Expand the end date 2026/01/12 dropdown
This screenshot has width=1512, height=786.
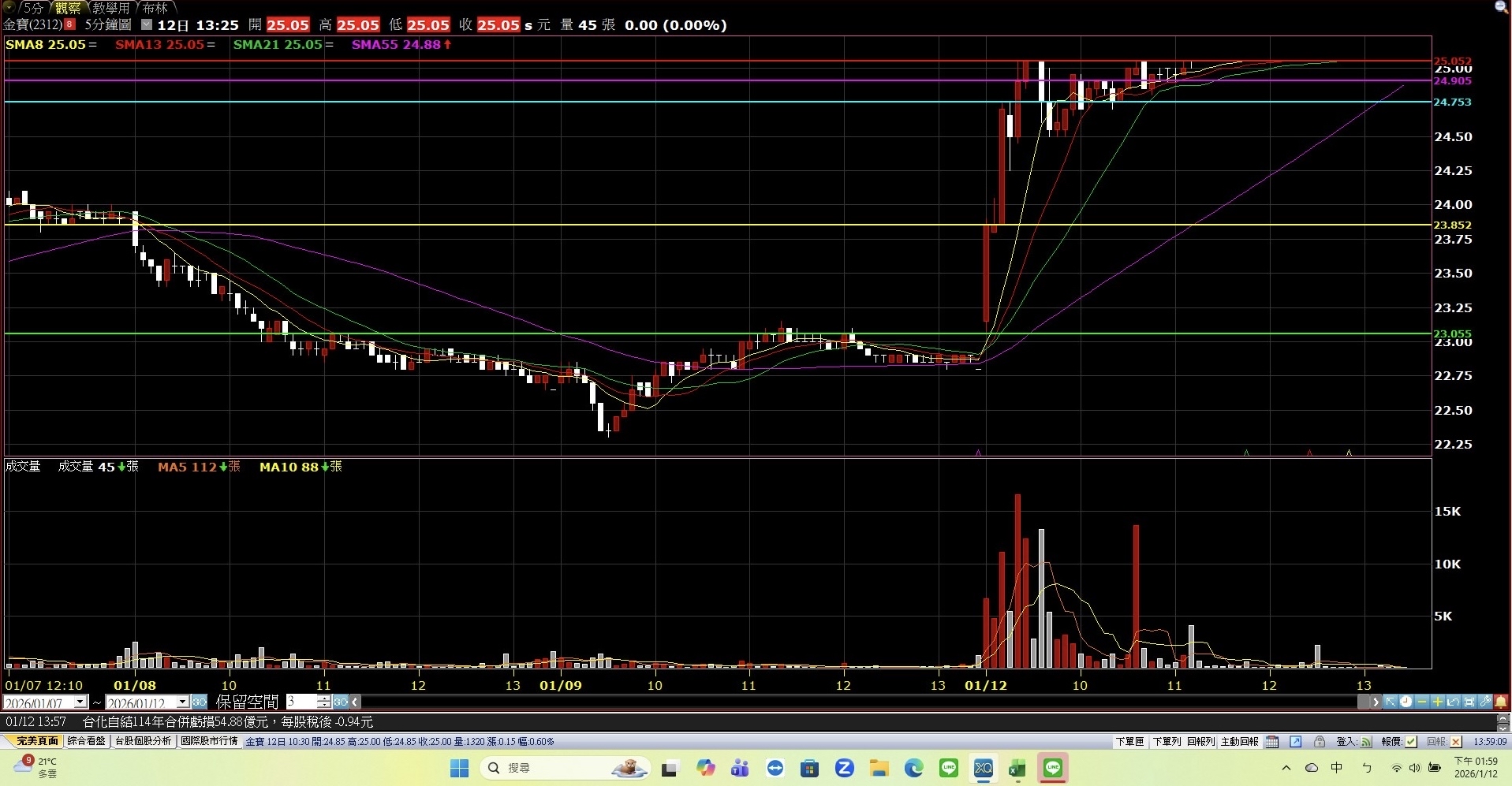tap(182, 702)
